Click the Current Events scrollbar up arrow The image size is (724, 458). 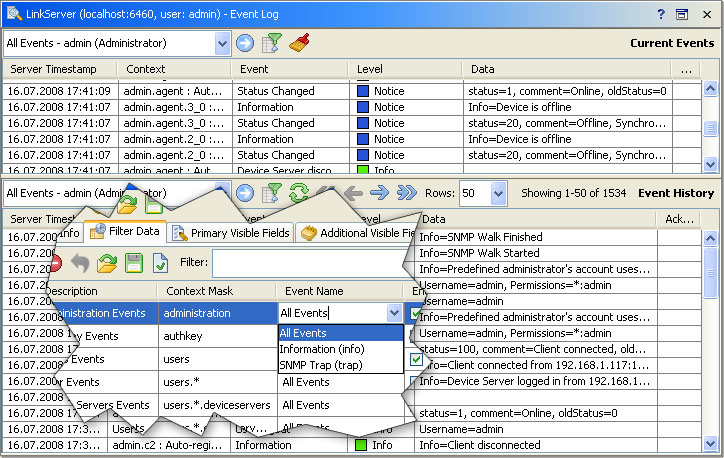(710, 88)
